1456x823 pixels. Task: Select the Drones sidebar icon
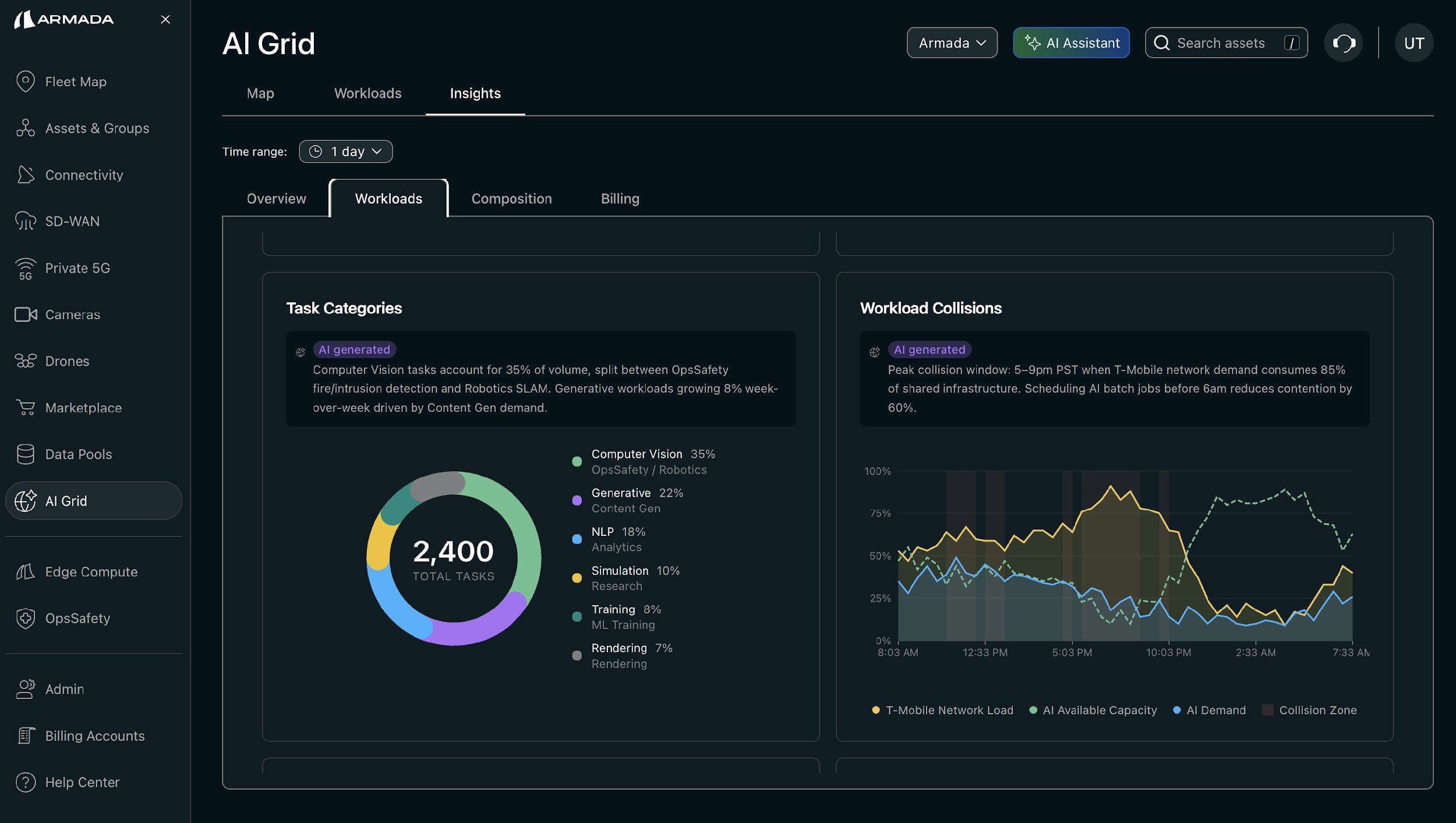coord(26,361)
